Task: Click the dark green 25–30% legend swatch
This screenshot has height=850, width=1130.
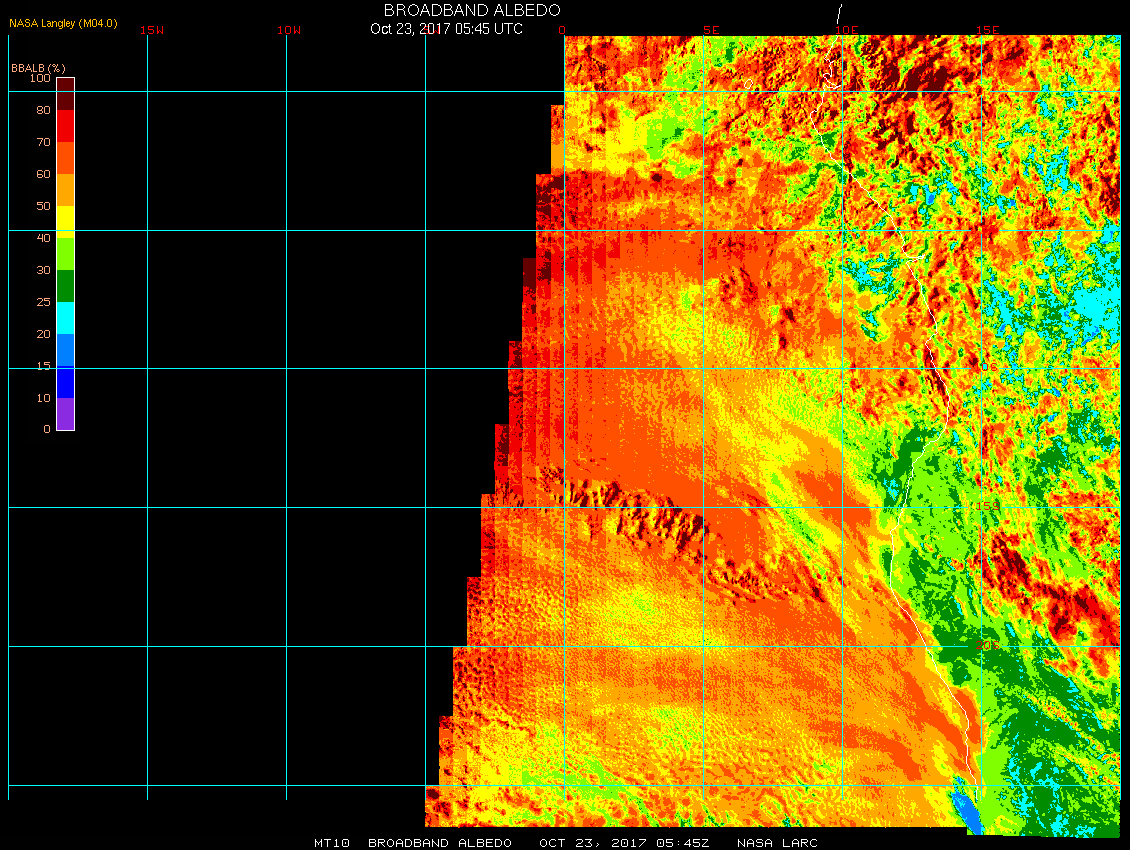Action: point(65,286)
